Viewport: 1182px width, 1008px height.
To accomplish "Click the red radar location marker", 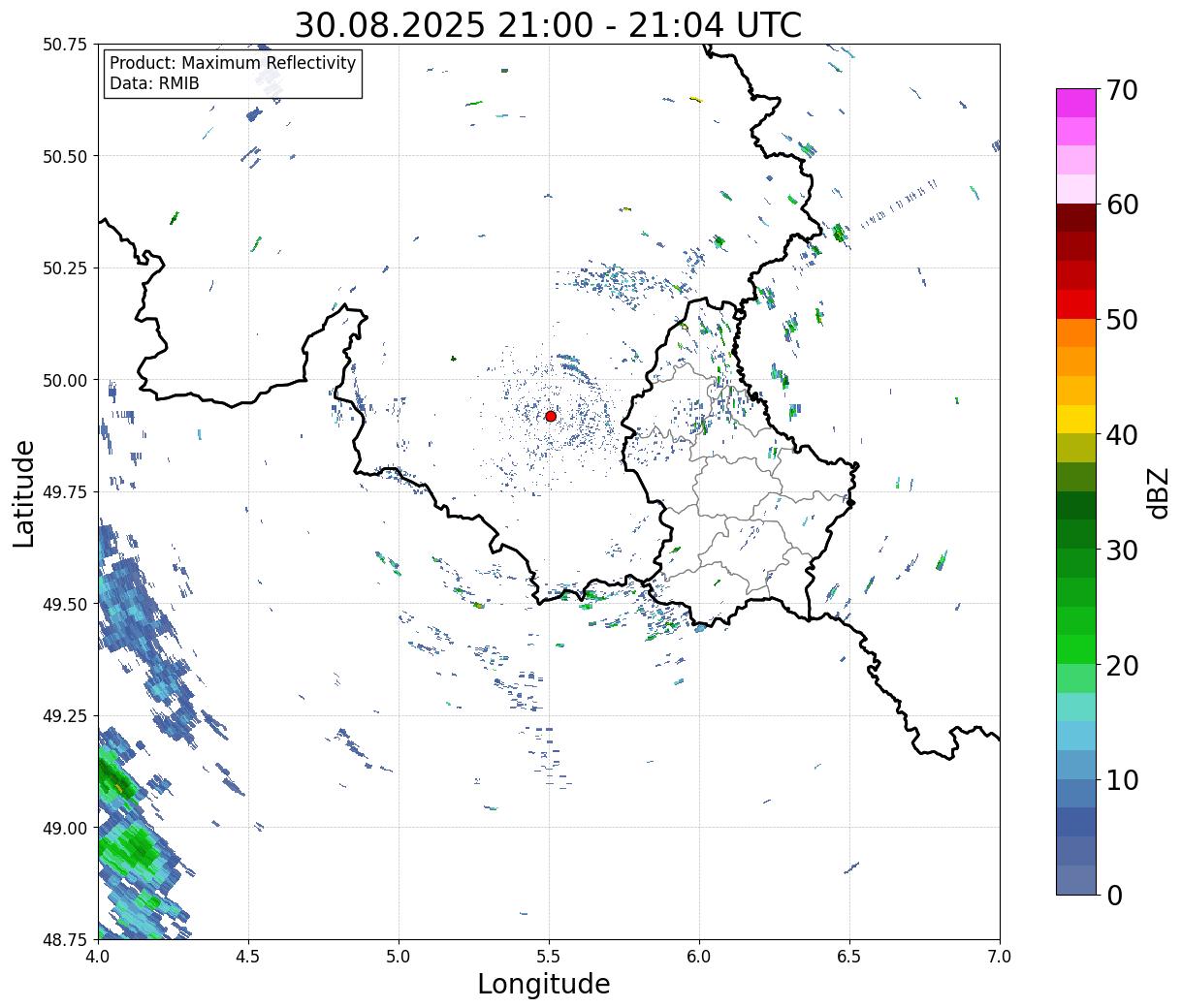I will (551, 416).
